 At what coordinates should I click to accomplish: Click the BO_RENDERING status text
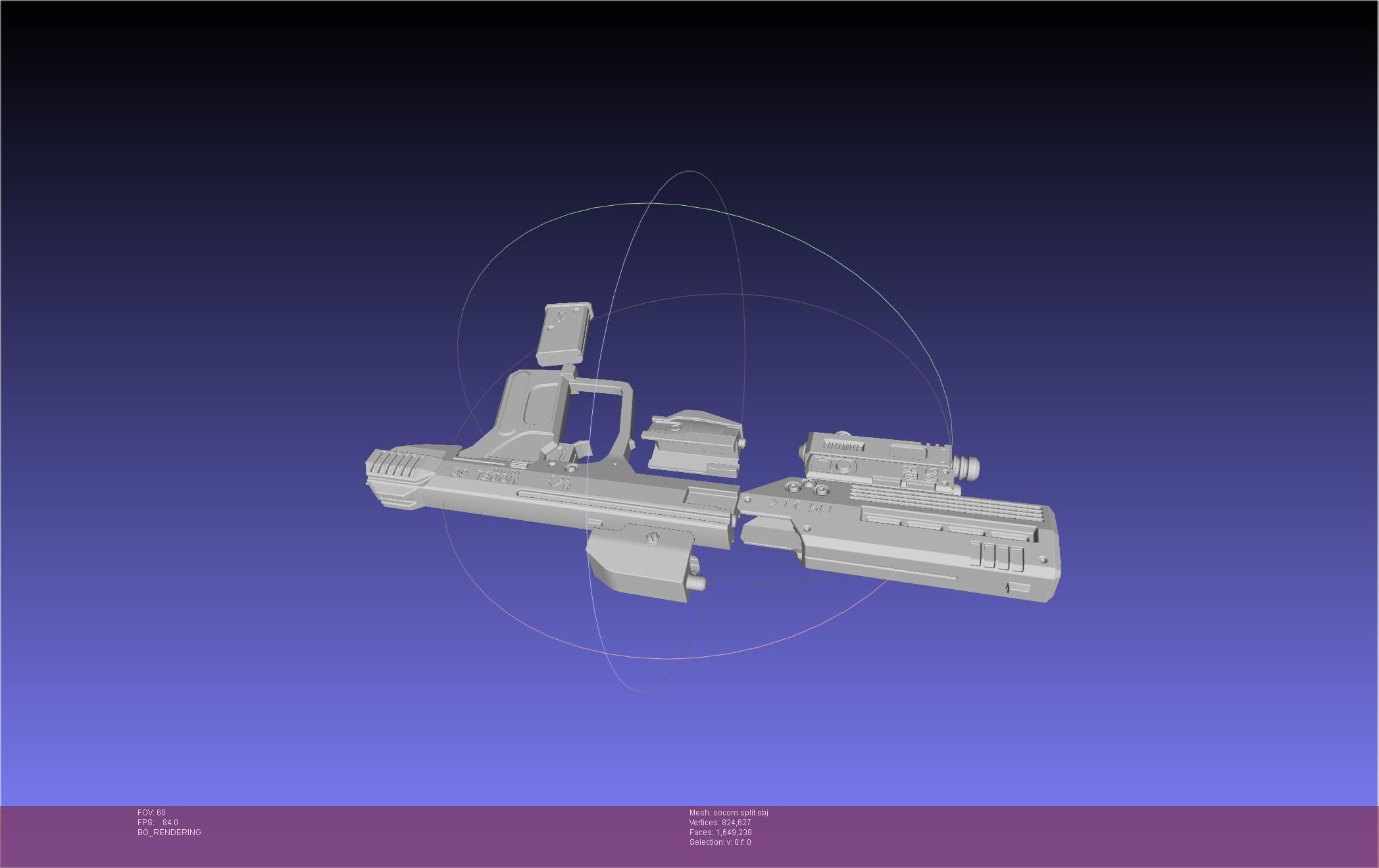[x=168, y=832]
